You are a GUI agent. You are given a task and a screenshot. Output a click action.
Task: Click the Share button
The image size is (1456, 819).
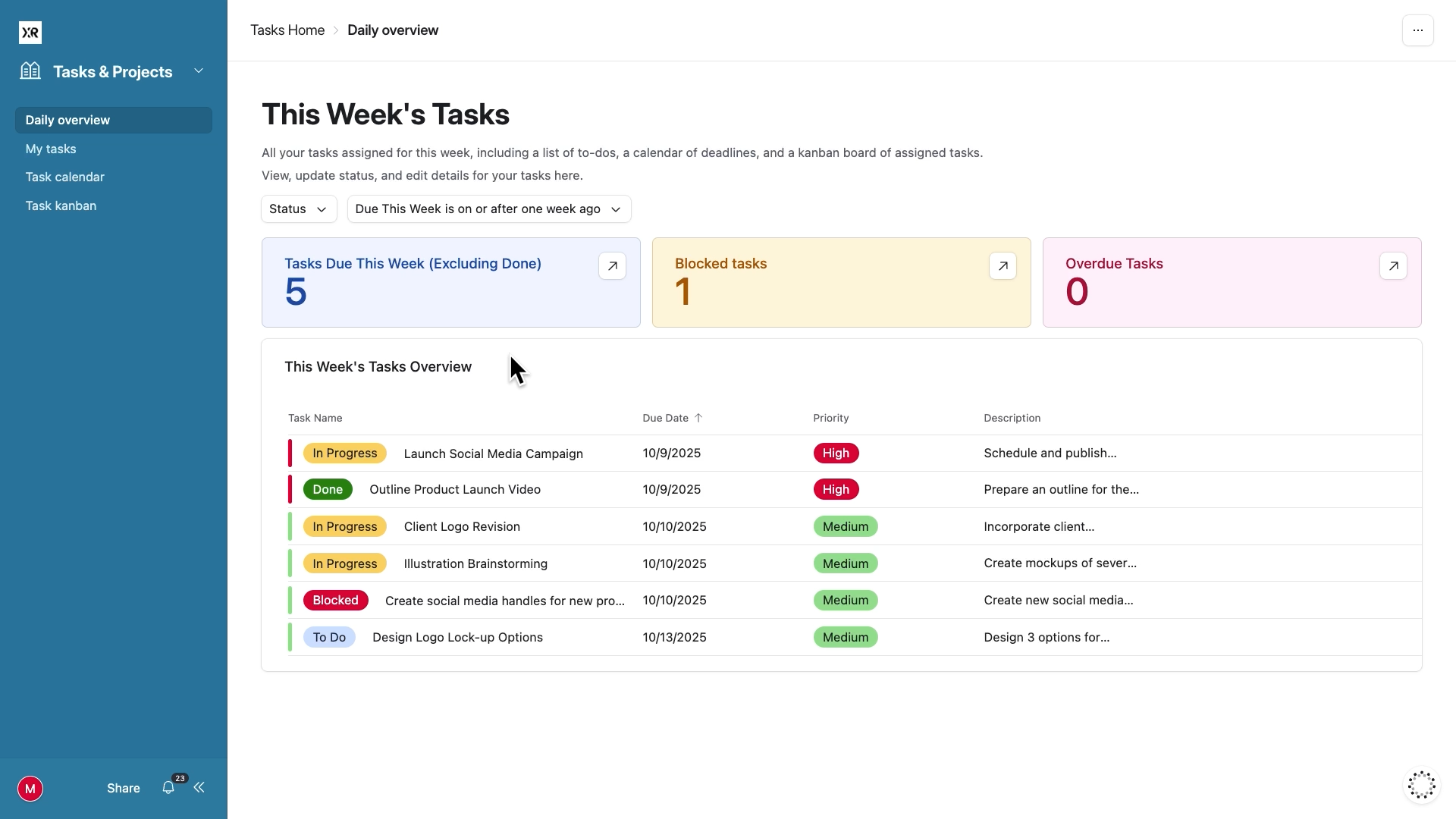[122, 788]
